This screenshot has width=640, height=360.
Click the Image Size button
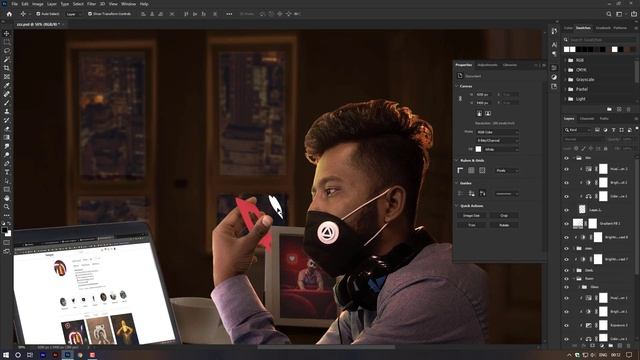point(471,216)
